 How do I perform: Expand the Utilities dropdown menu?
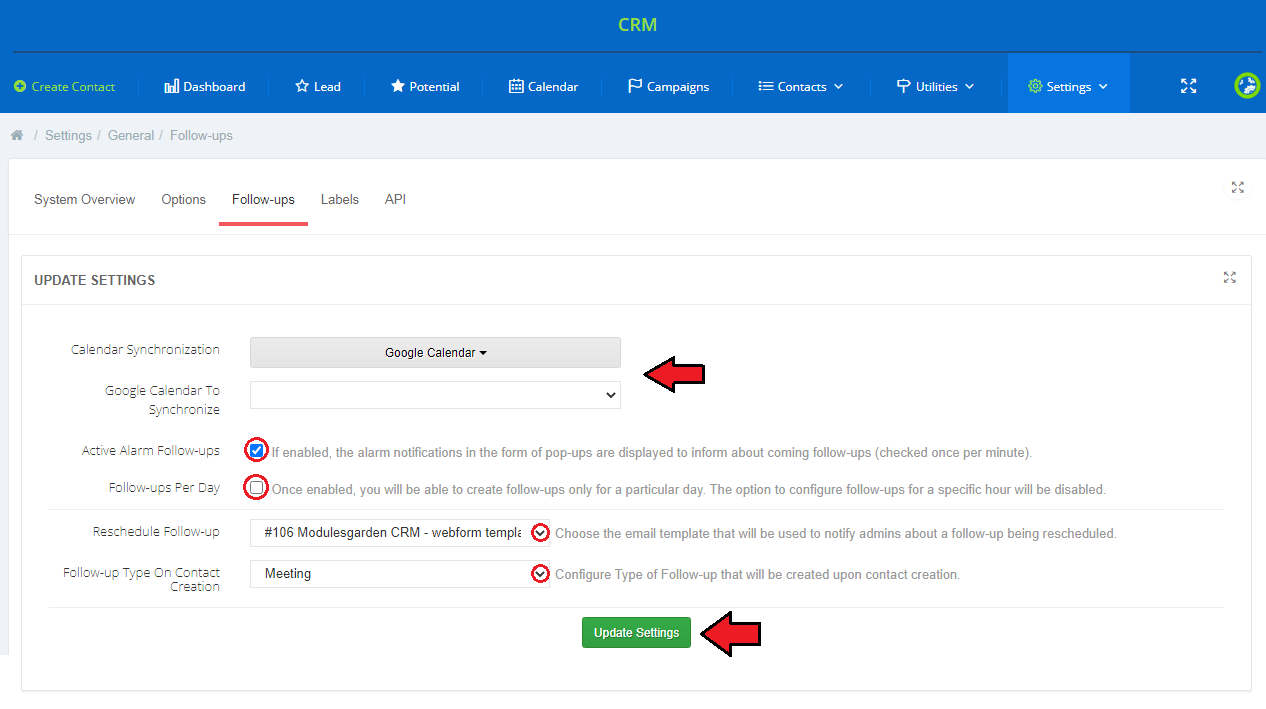coord(935,87)
